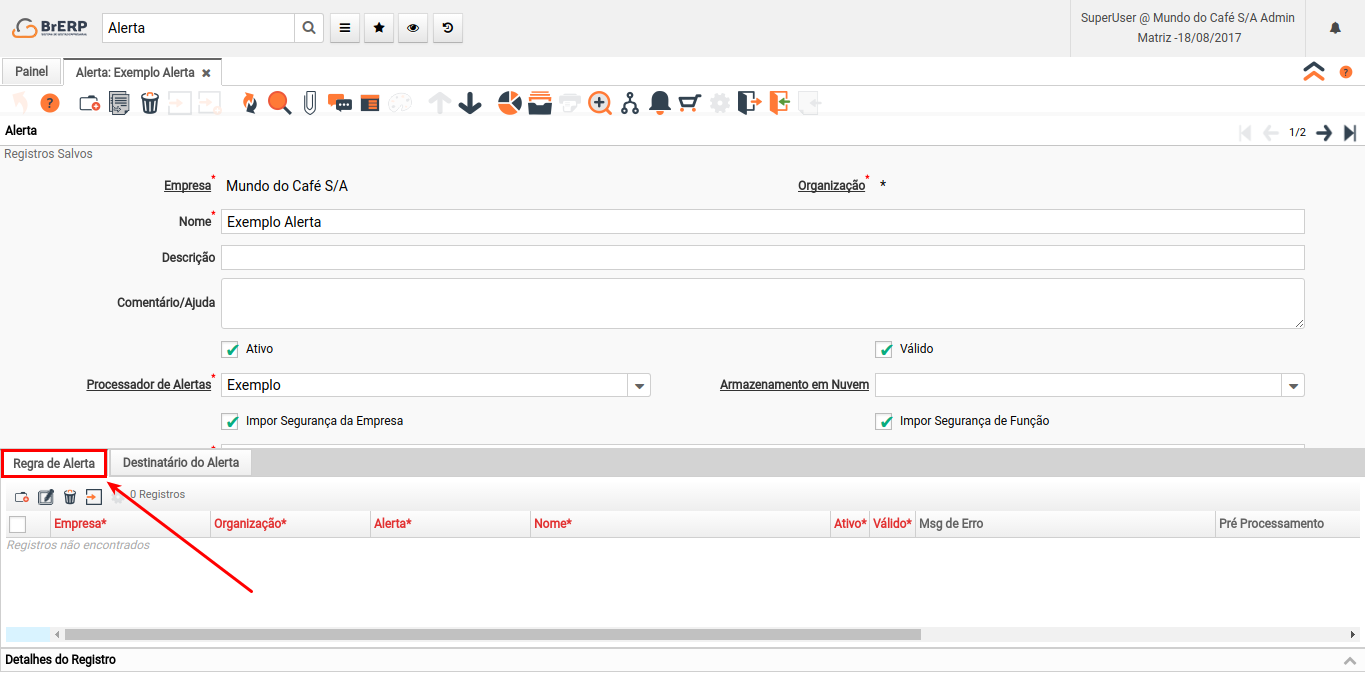Toggle Impor Segurança de Função checkbox
The image size is (1365, 674).
coord(884,421)
